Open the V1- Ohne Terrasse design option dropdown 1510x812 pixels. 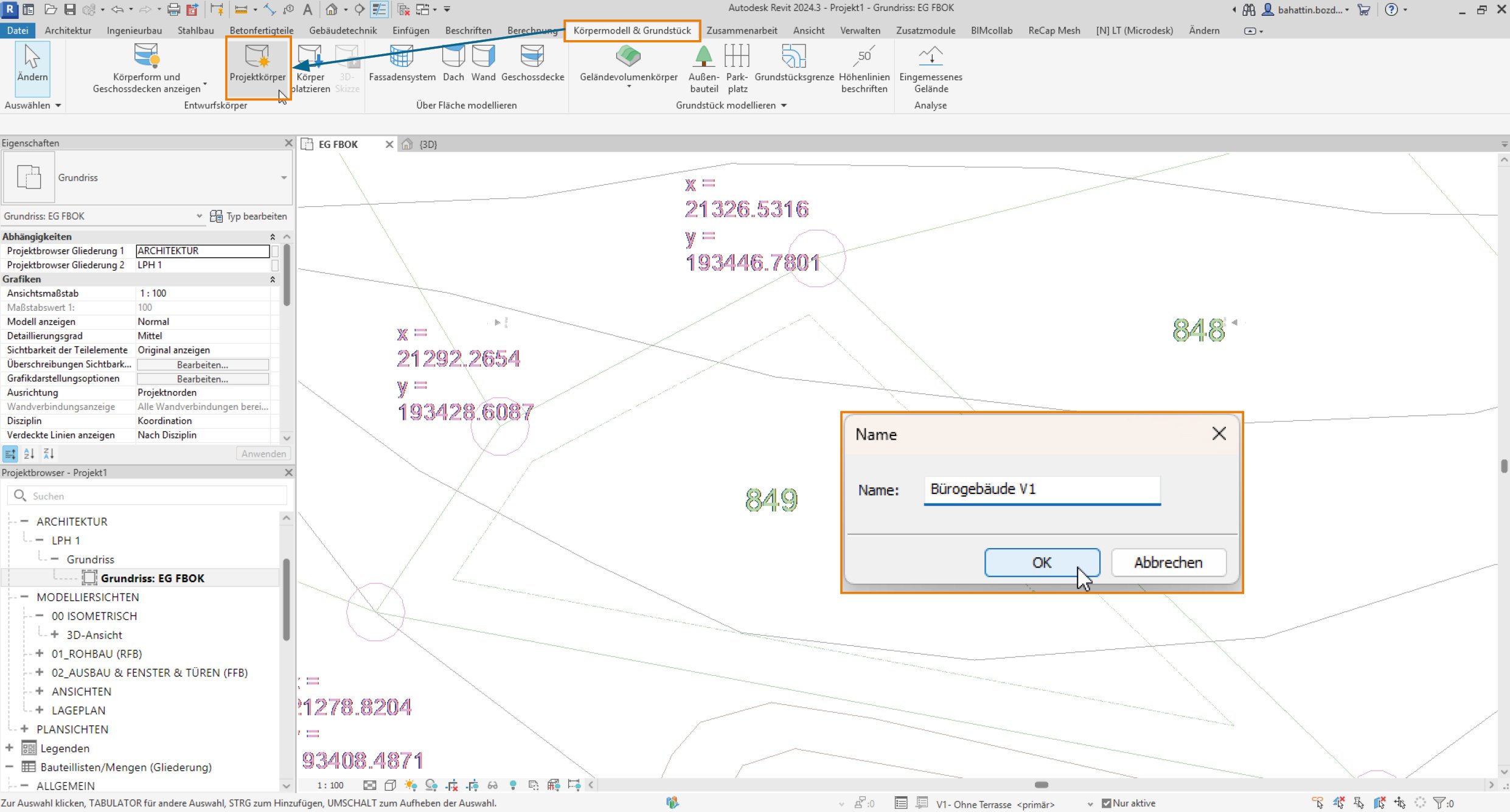1090,803
